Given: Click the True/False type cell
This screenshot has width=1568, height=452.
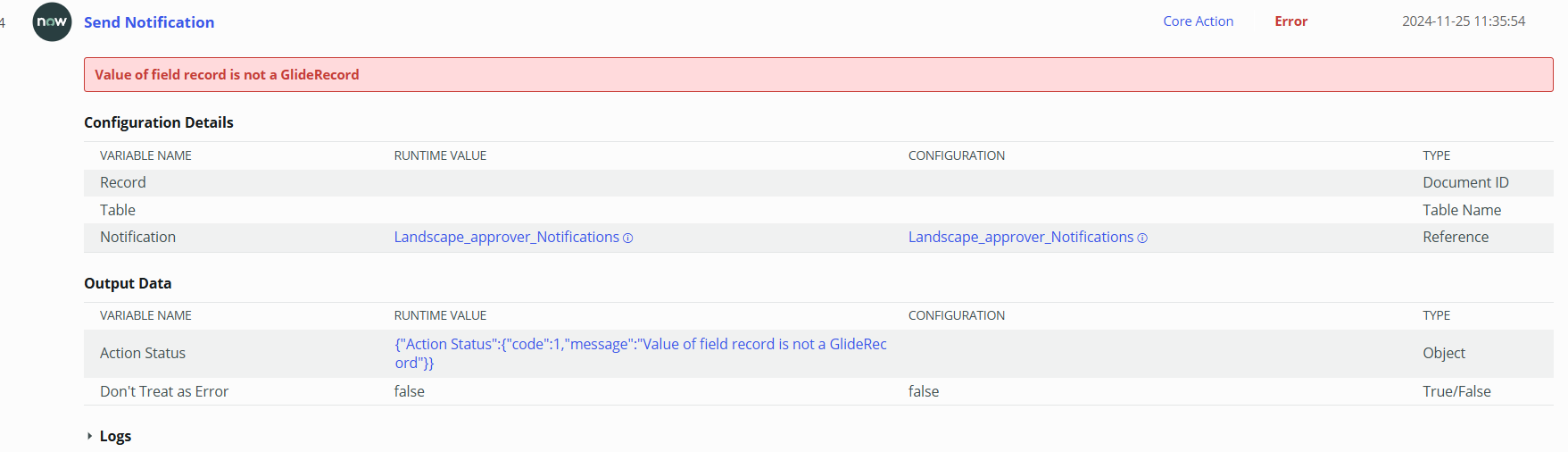Looking at the screenshot, I should coord(1456,391).
